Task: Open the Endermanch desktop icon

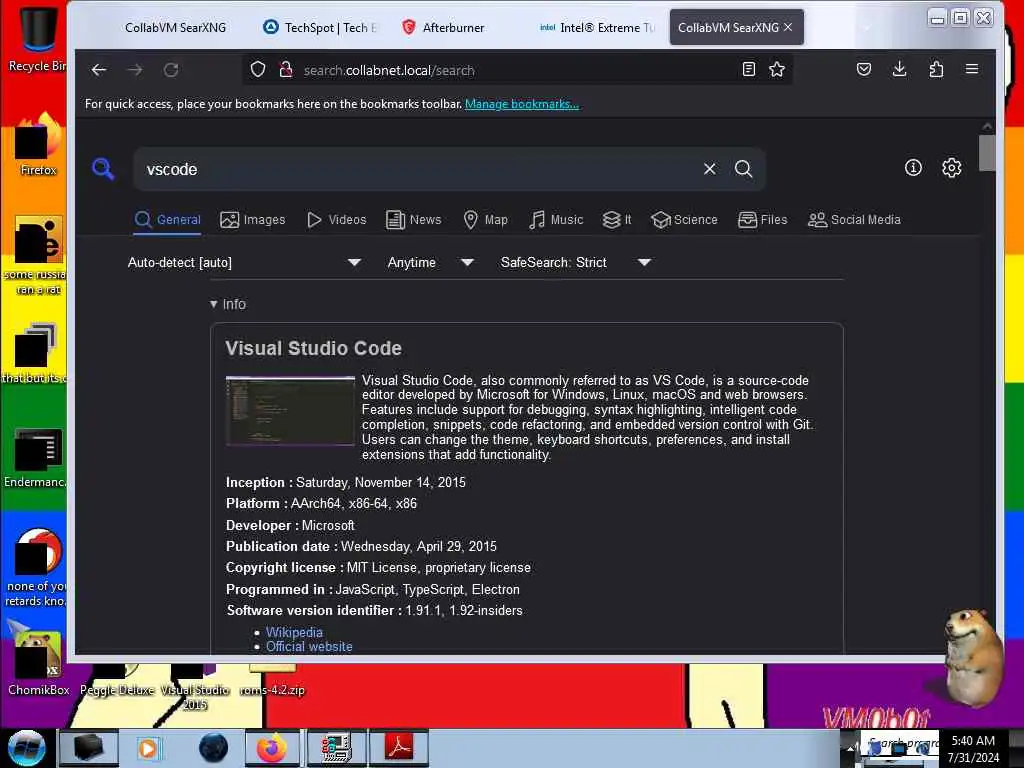Action: pyautogui.click(x=35, y=457)
